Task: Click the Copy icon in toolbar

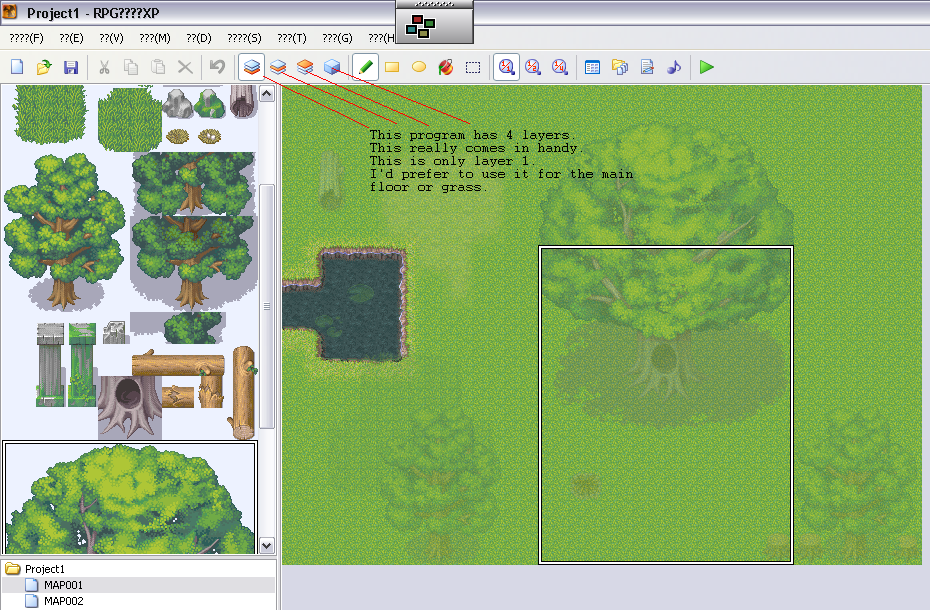Action: click(131, 67)
